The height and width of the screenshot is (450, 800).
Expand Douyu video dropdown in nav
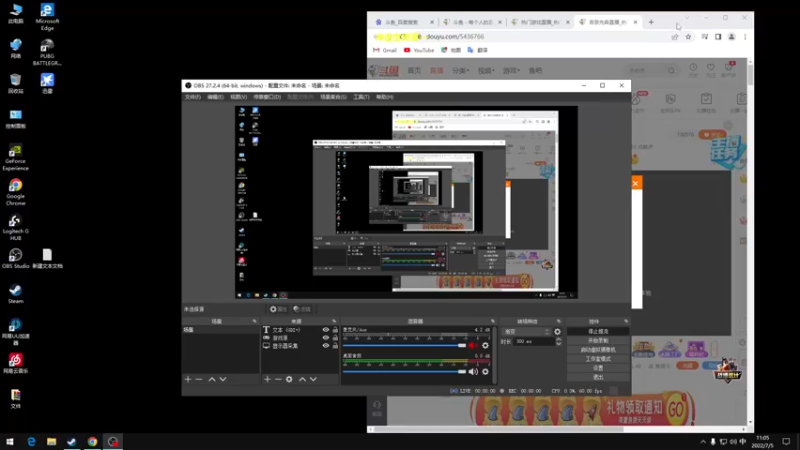pyautogui.click(x=486, y=71)
